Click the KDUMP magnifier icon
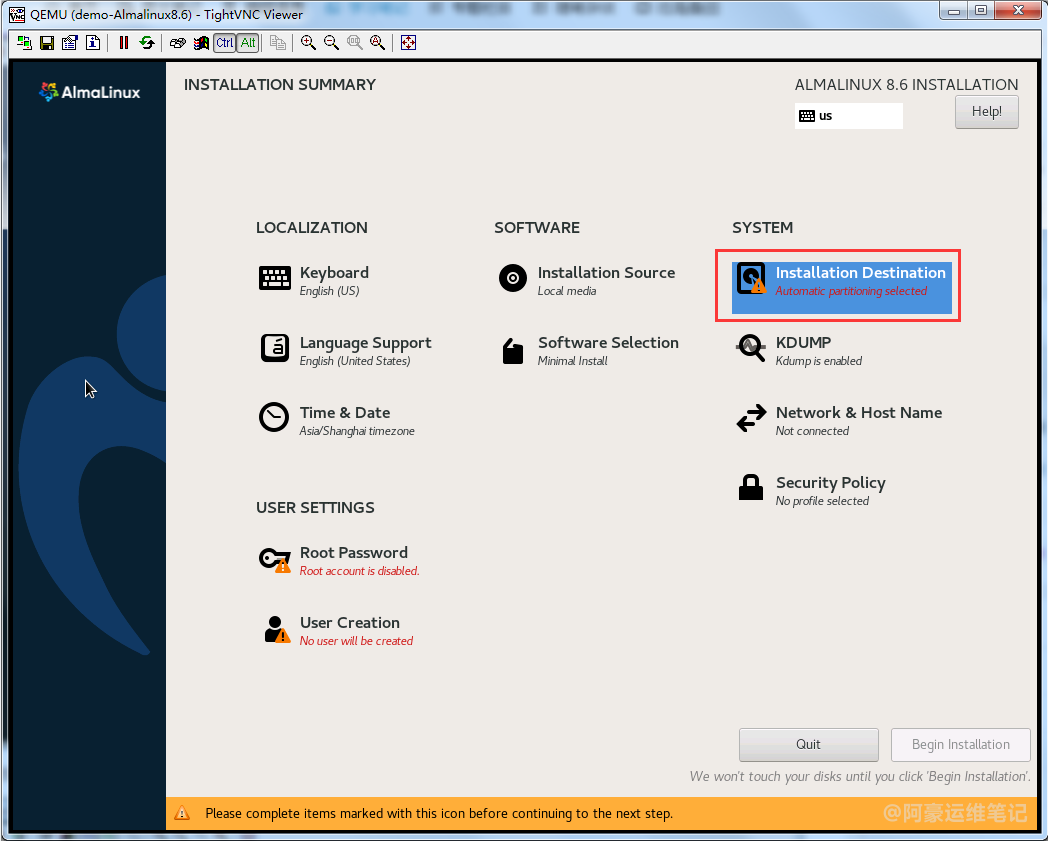The width and height of the screenshot is (1048, 841). (751, 348)
